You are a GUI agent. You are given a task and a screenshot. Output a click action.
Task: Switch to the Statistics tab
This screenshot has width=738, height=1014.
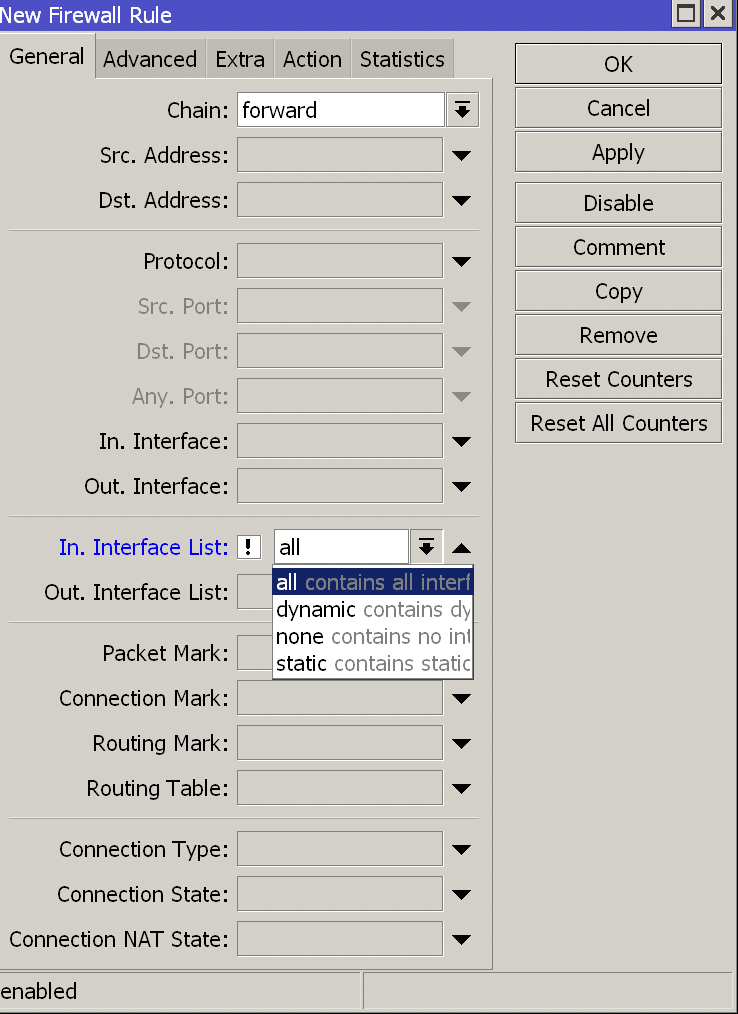pyautogui.click(x=402, y=59)
